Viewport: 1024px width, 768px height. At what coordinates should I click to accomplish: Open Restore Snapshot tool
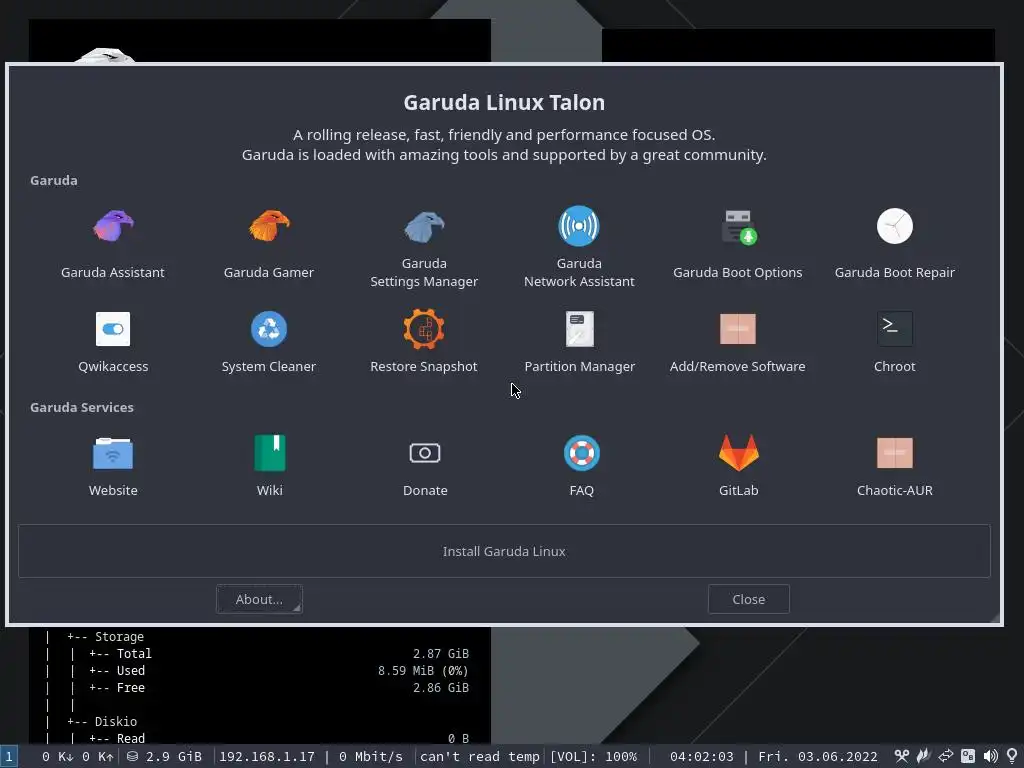(x=424, y=342)
